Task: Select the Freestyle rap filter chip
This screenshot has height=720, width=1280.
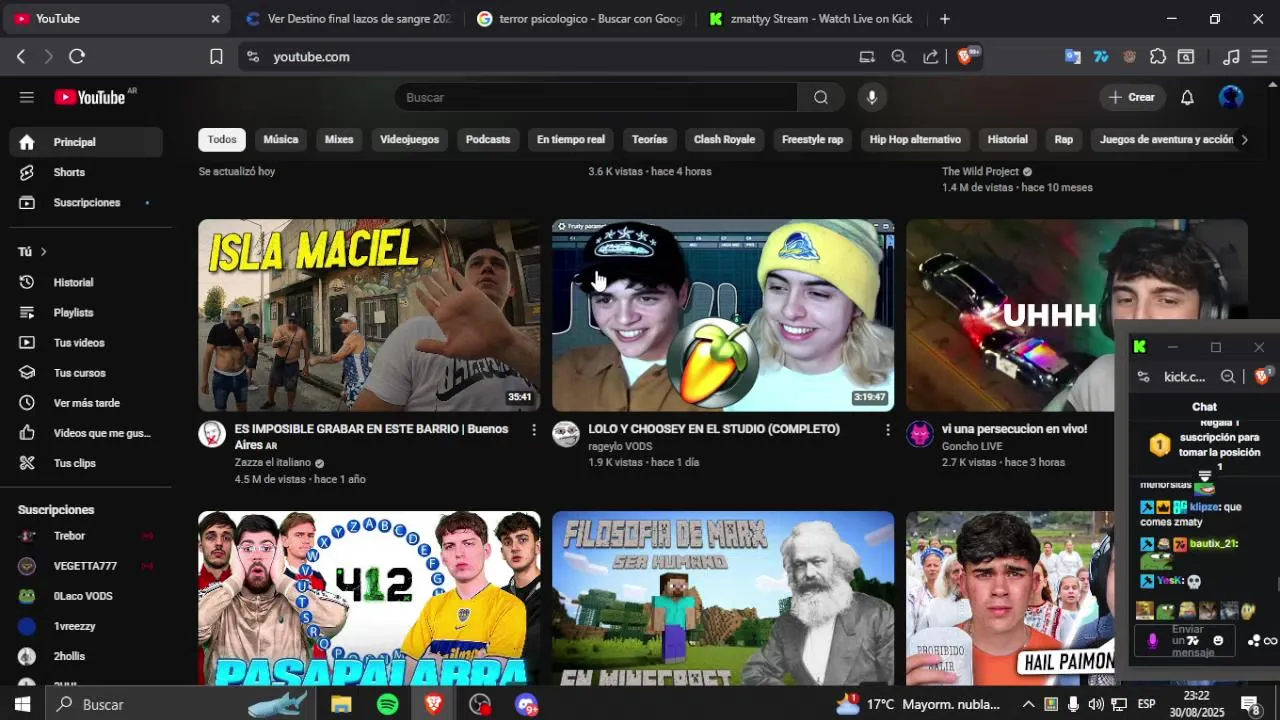Action: pyautogui.click(x=812, y=139)
